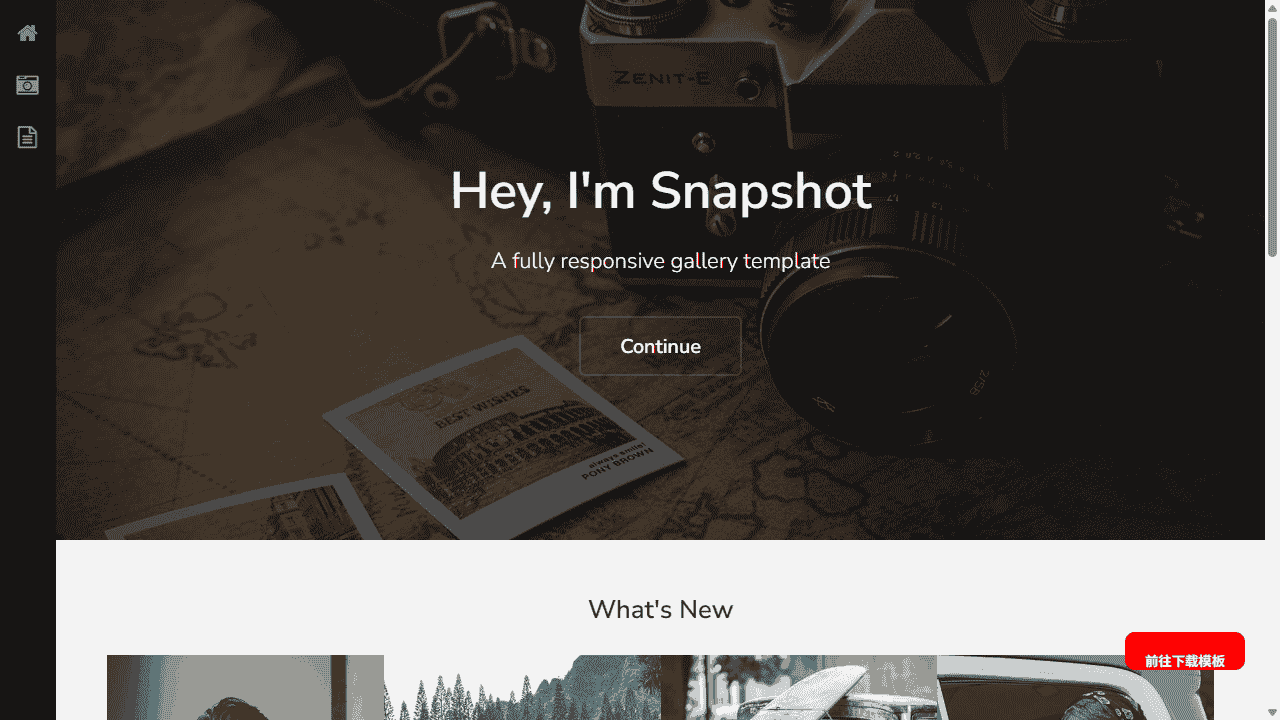Click the "Hey, I'm Snapshot" heading

pos(660,191)
